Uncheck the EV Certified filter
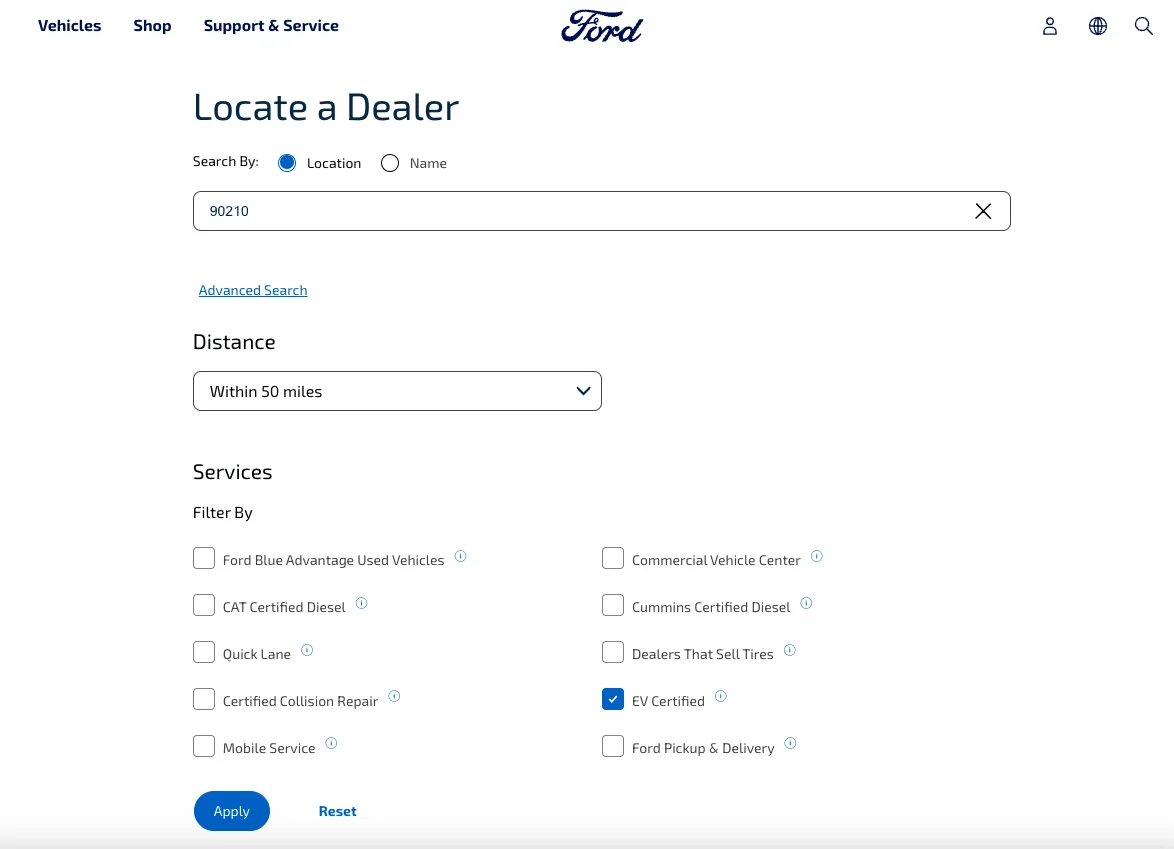 613,699
